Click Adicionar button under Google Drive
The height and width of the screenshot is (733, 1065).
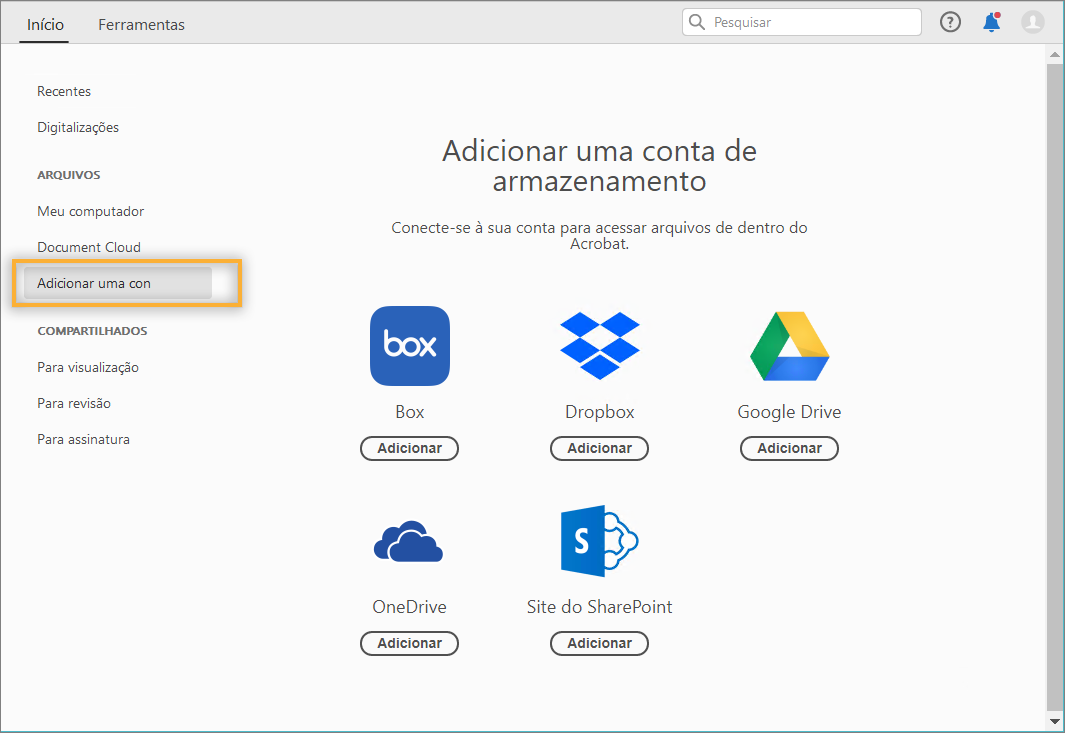tap(789, 448)
